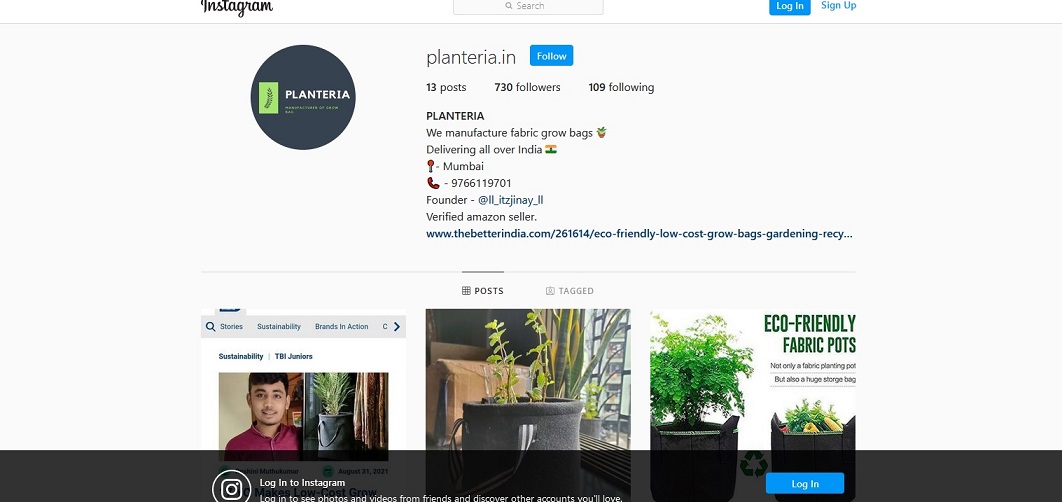Follow the planteria.in account
The width and height of the screenshot is (1062, 502).
click(x=551, y=56)
